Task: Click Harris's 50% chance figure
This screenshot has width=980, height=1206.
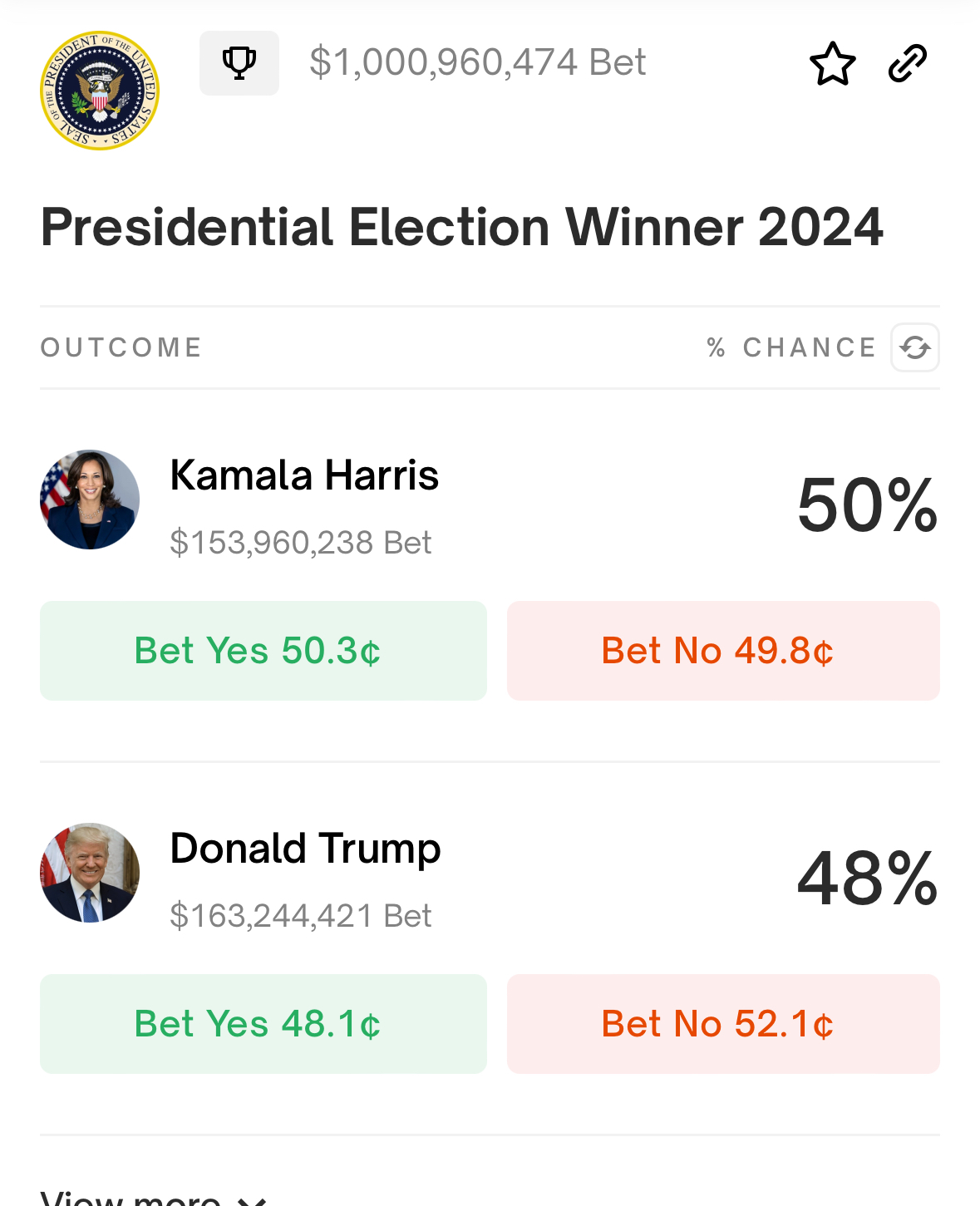Action: pyautogui.click(x=868, y=505)
